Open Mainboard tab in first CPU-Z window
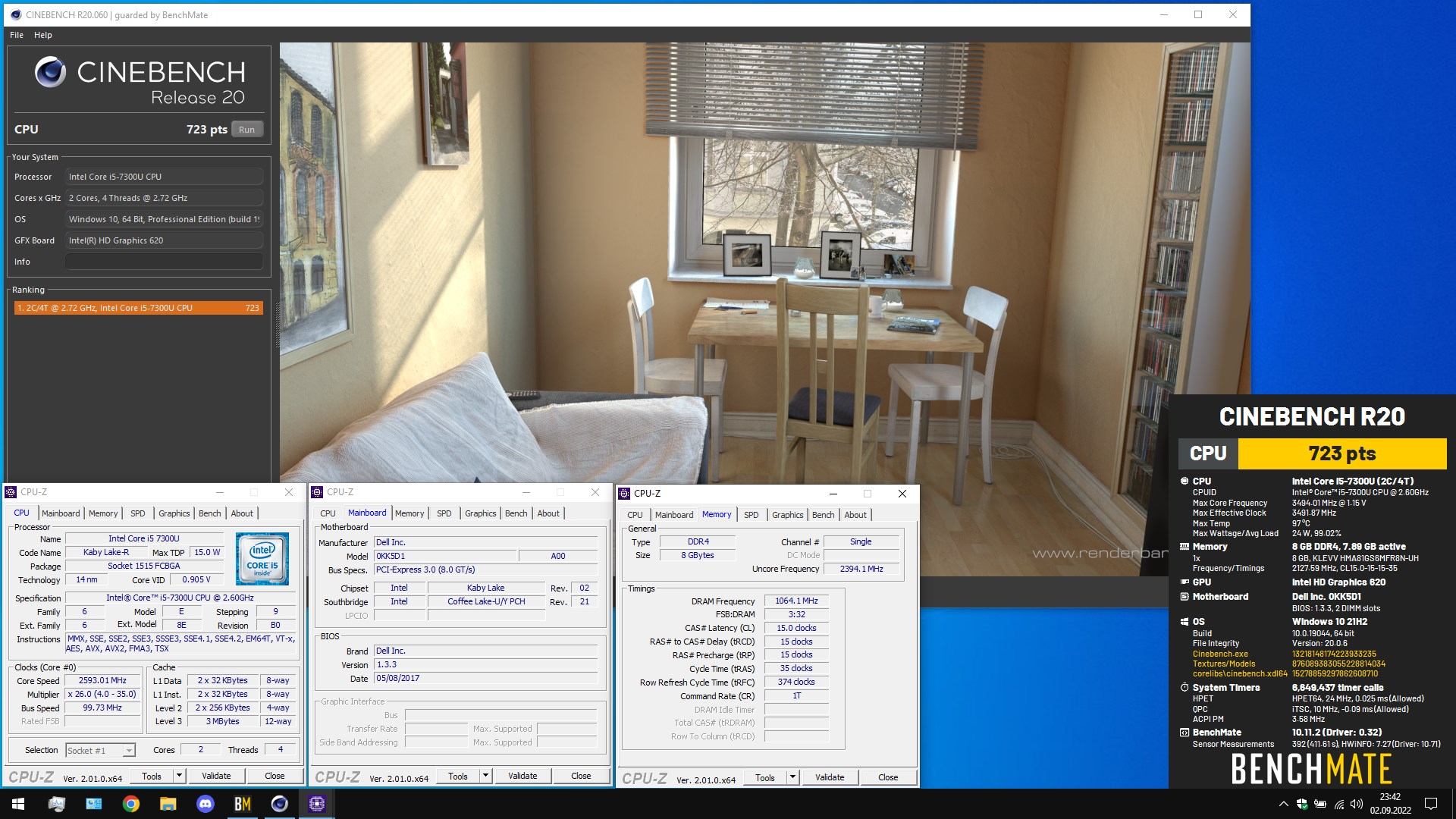Image resolution: width=1456 pixels, height=819 pixels. tap(61, 513)
